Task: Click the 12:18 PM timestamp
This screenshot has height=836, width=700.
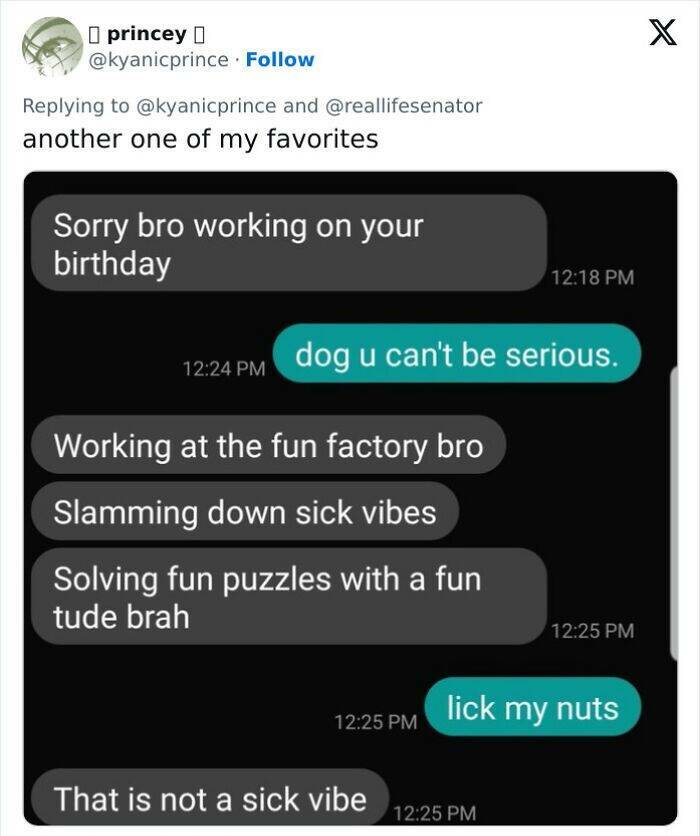Action: [593, 277]
